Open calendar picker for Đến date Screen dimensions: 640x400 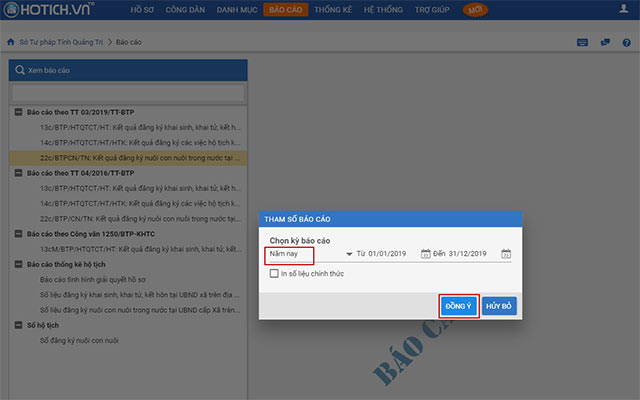(x=506, y=253)
